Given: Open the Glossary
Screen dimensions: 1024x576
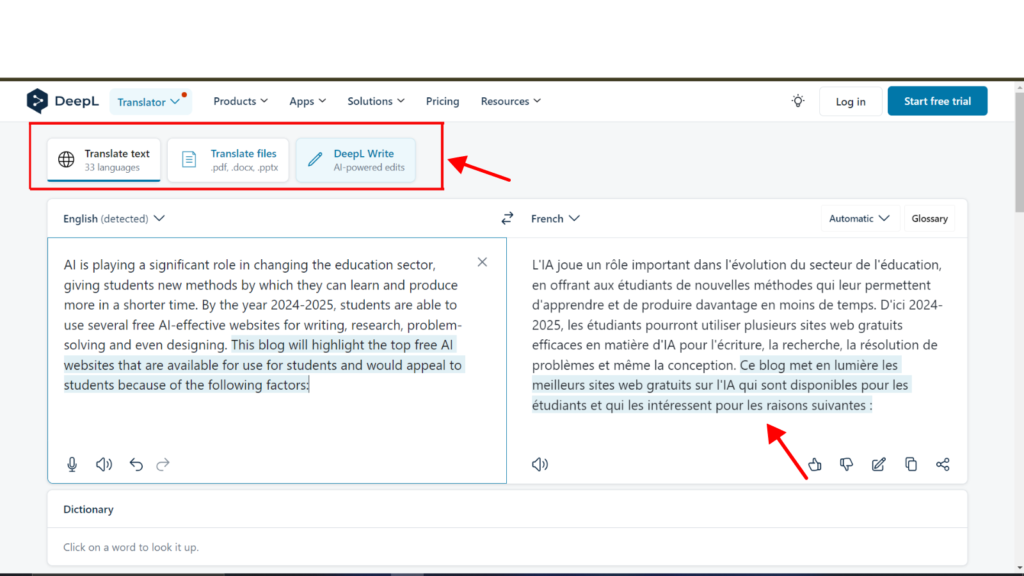Looking at the screenshot, I should tap(929, 219).
